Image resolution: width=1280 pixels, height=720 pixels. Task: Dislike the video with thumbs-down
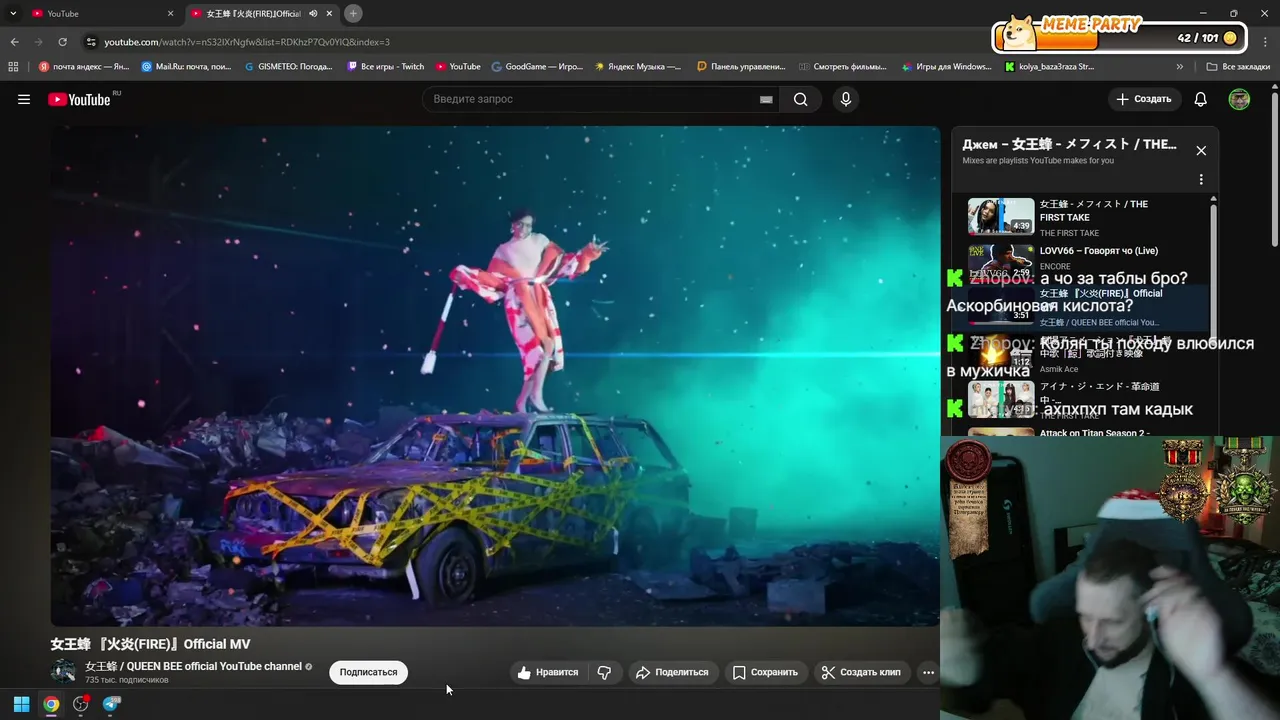[x=605, y=672]
